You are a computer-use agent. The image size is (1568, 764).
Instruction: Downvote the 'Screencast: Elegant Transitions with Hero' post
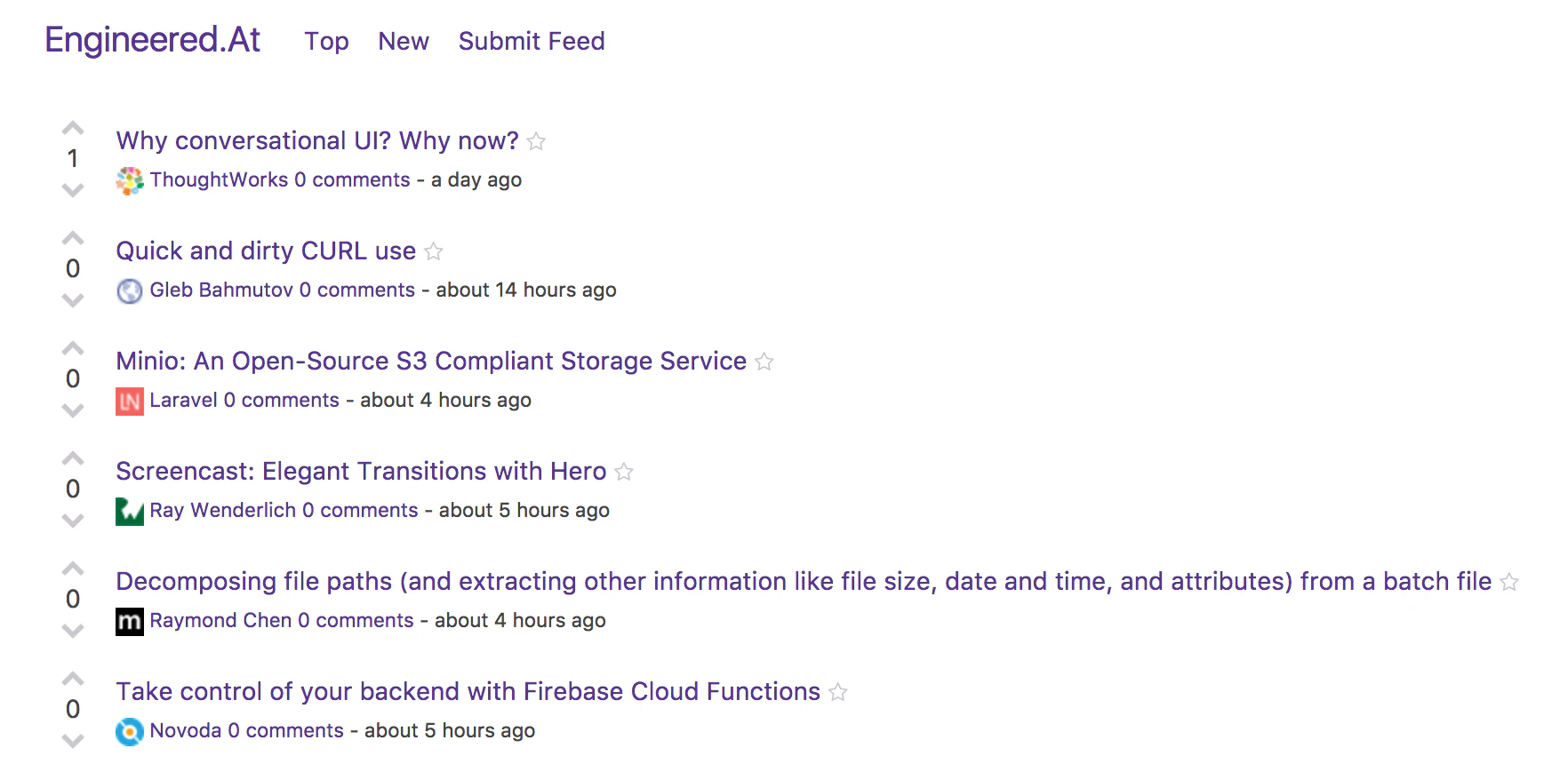(x=73, y=521)
